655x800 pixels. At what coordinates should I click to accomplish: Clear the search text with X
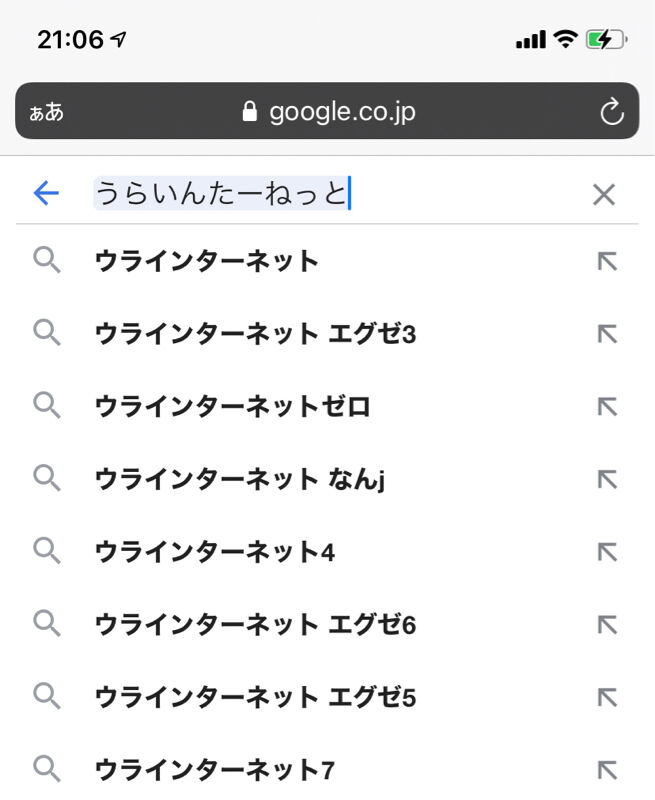604,194
